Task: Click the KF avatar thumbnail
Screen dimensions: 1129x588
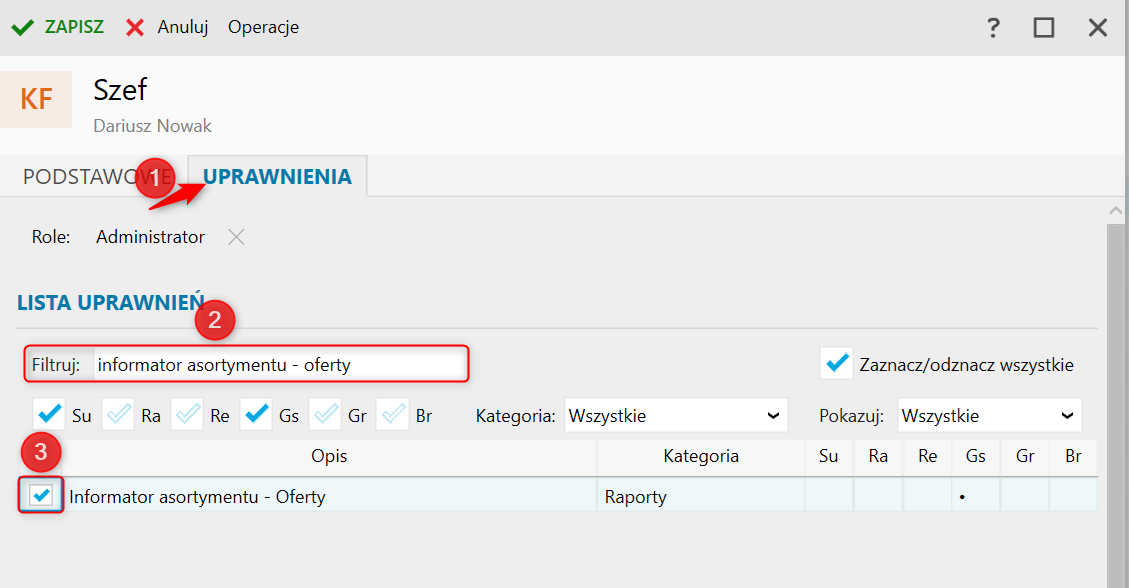Action: [x=36, y=99]
